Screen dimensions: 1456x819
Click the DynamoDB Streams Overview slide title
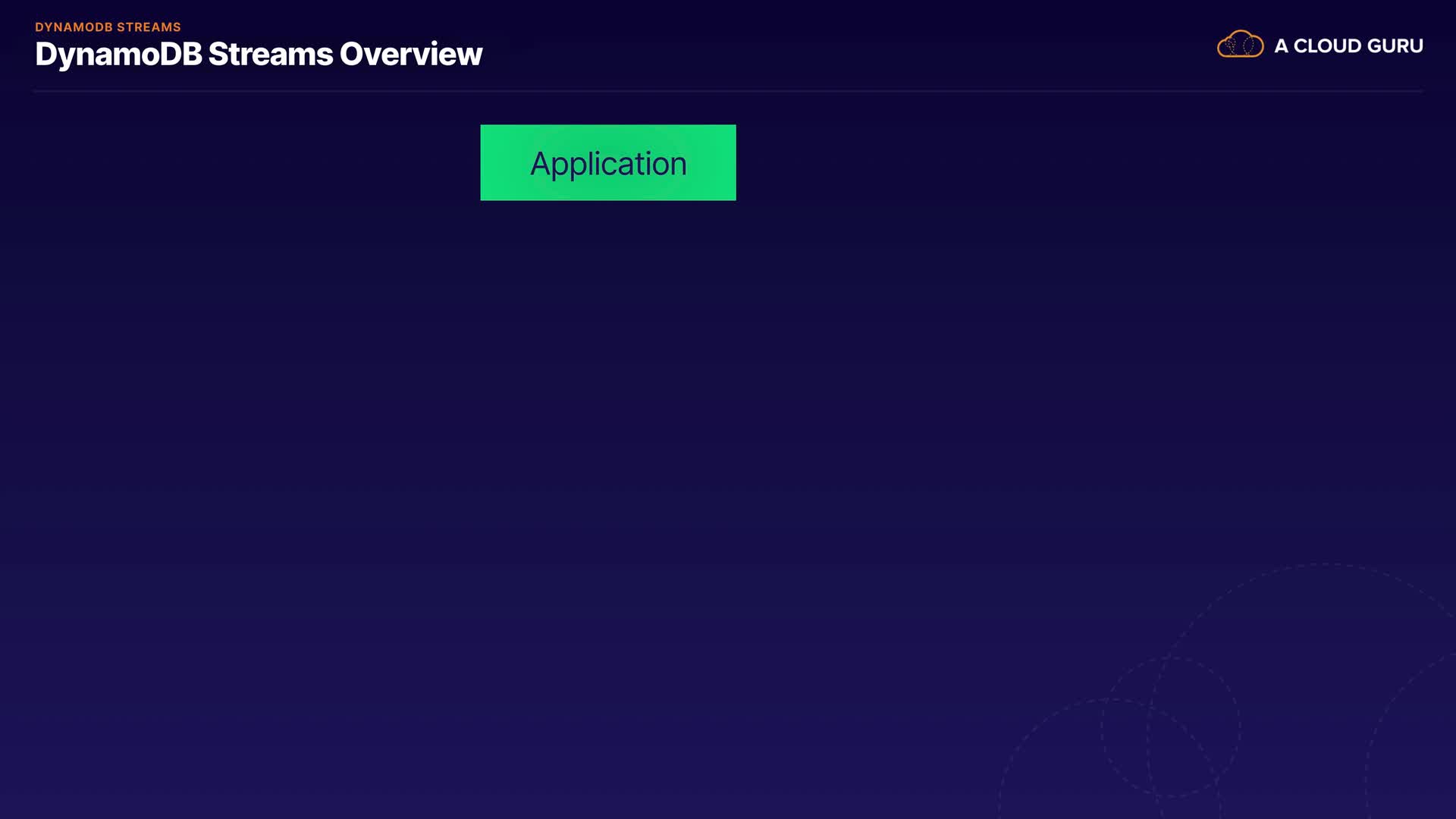pyautogui.click(x=259, y=55)
